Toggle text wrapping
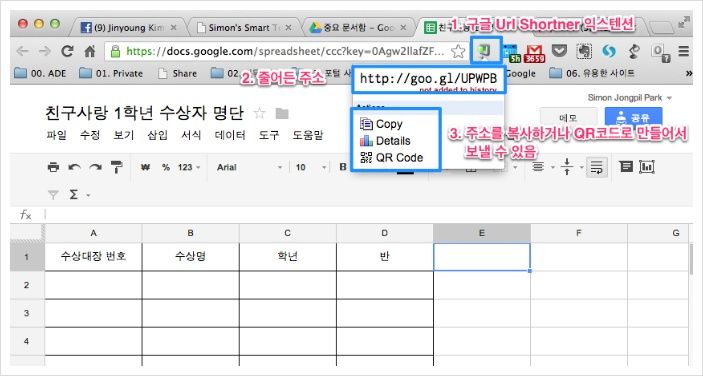703x376 pixels. click(597, 167)
